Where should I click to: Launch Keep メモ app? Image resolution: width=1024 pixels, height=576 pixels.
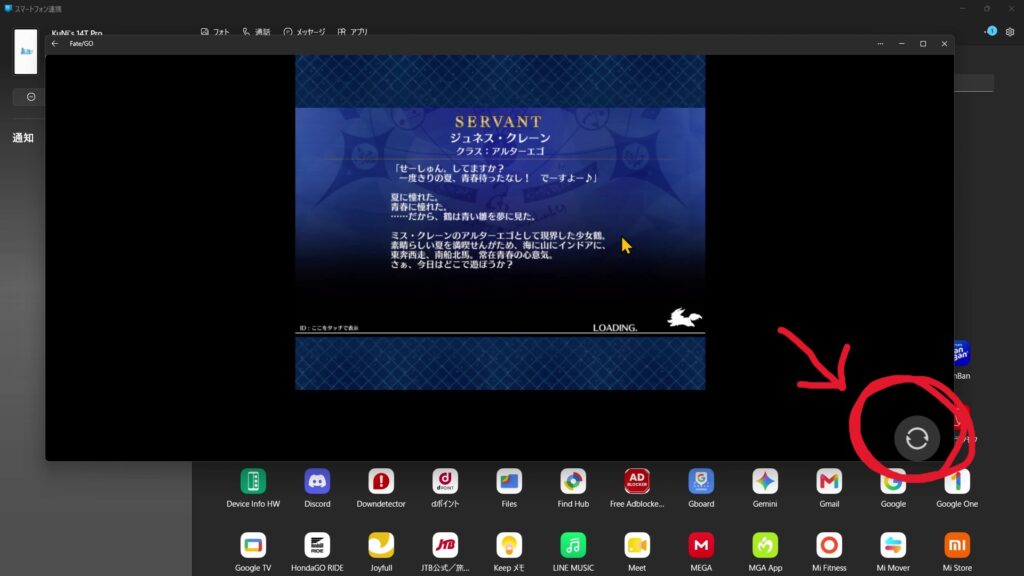[509, 552]
